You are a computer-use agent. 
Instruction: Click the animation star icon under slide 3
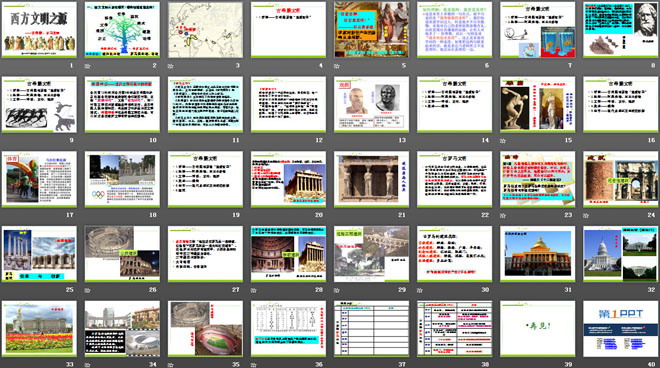click(x=170, y=66)
